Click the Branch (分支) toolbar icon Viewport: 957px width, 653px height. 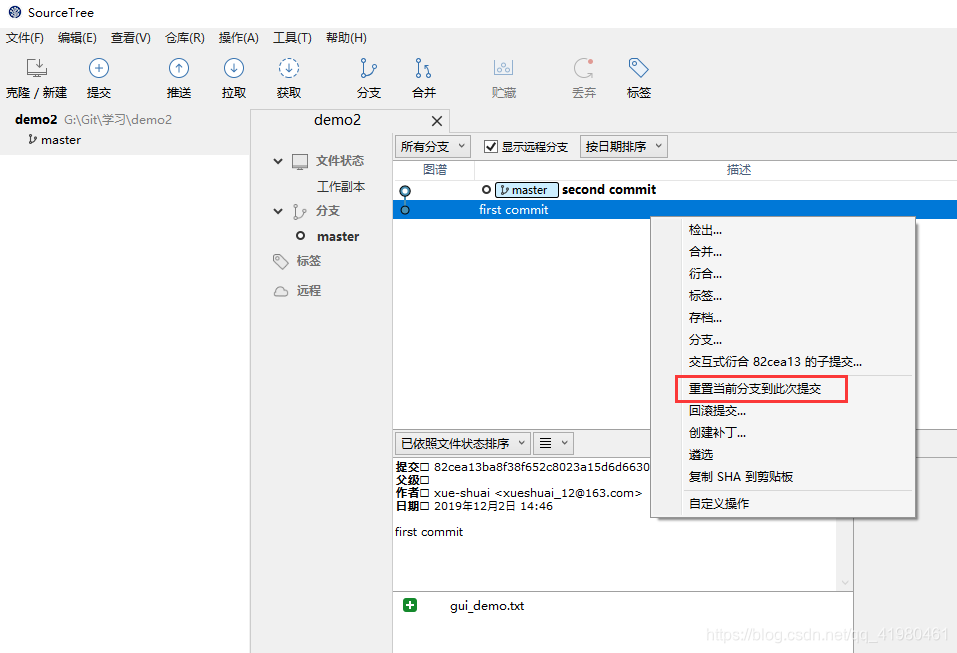[368, 68]
